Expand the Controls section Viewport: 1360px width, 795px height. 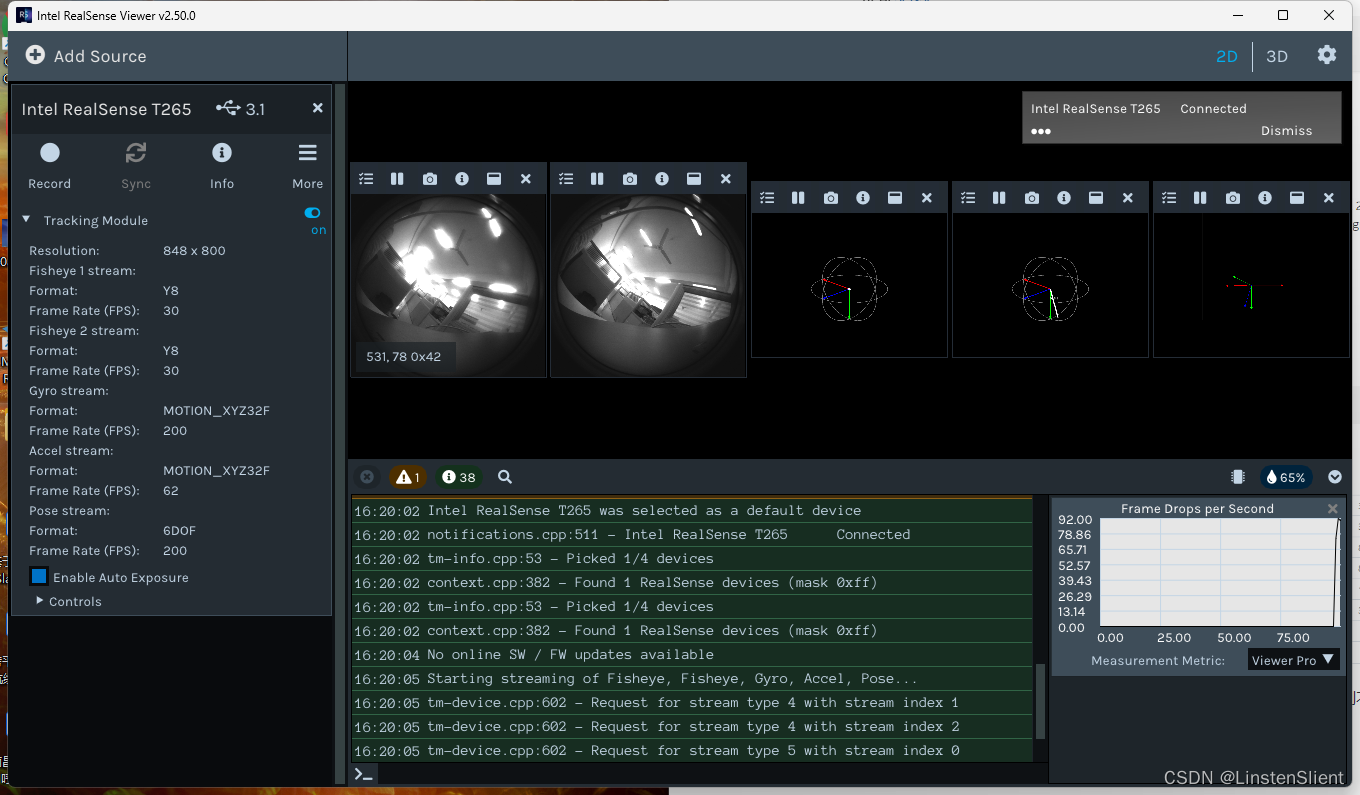40,601
